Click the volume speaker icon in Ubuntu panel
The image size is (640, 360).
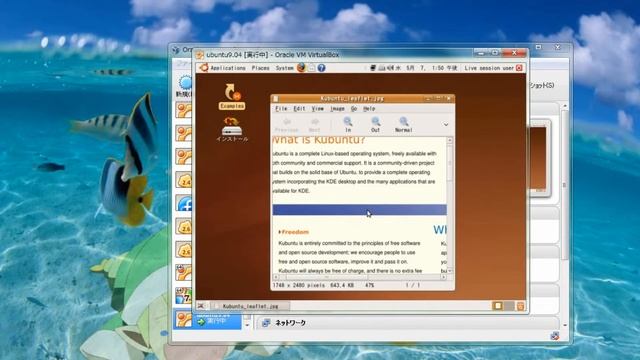tap(389, 68)
